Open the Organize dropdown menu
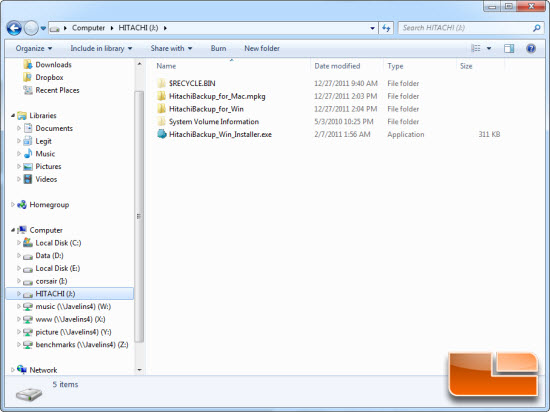The height and width of the screenshot is (412, 550). tap(34, 48)
